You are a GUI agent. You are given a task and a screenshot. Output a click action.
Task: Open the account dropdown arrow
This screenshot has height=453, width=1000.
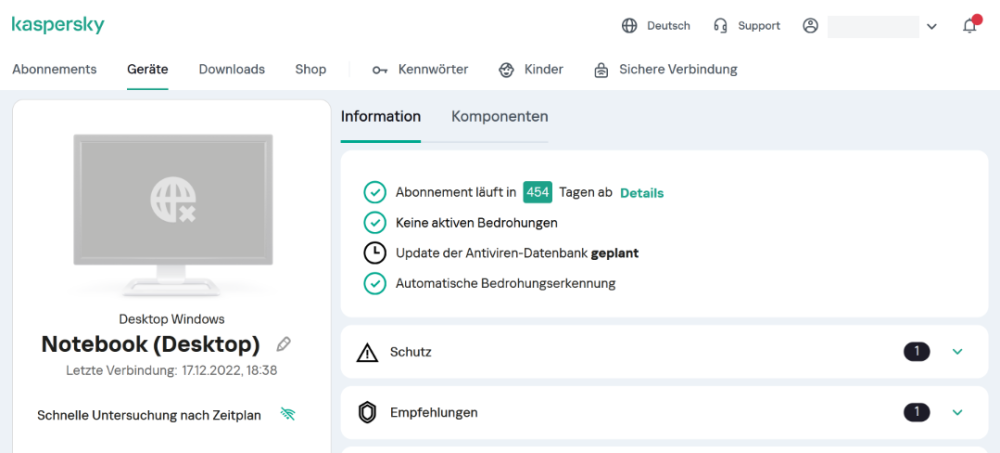(932, 27)
